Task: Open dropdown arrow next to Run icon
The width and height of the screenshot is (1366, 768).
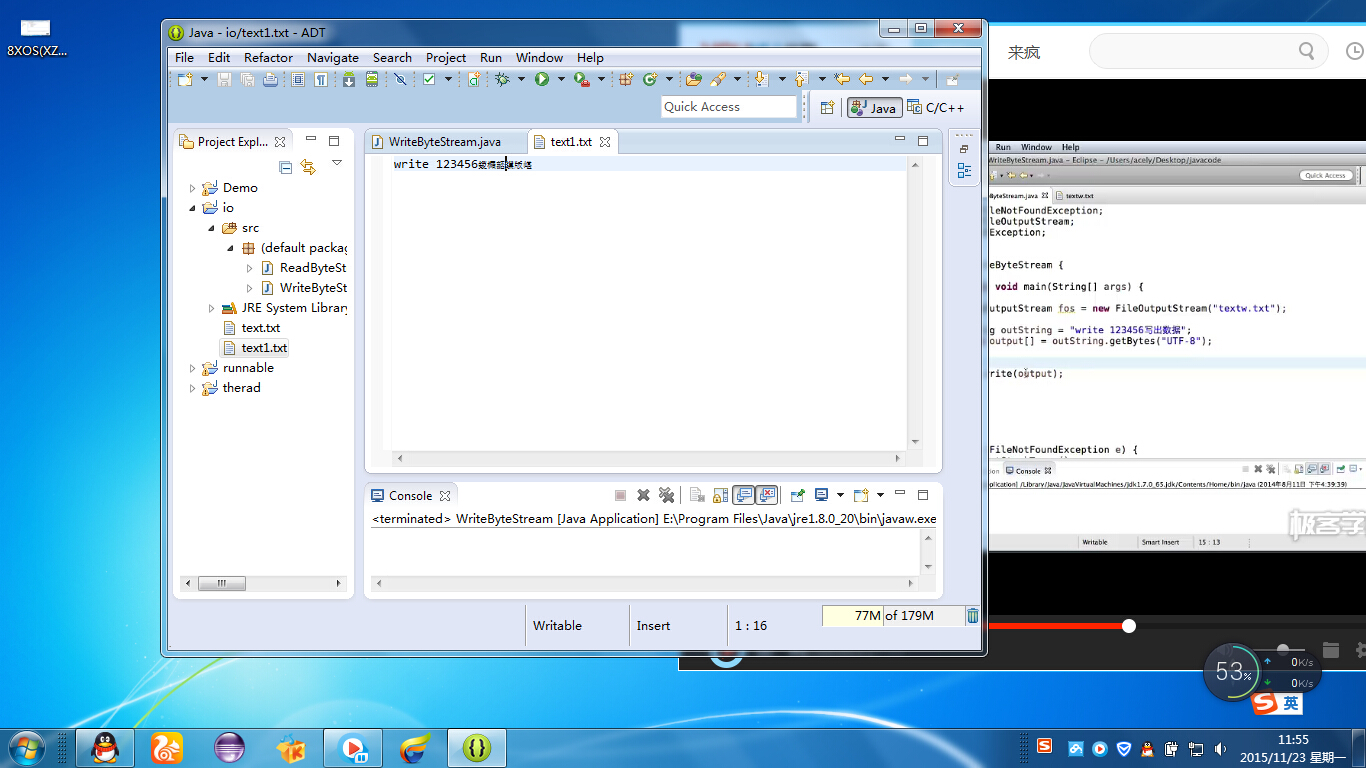Action: pyautogui.click(x=561, y=79)
